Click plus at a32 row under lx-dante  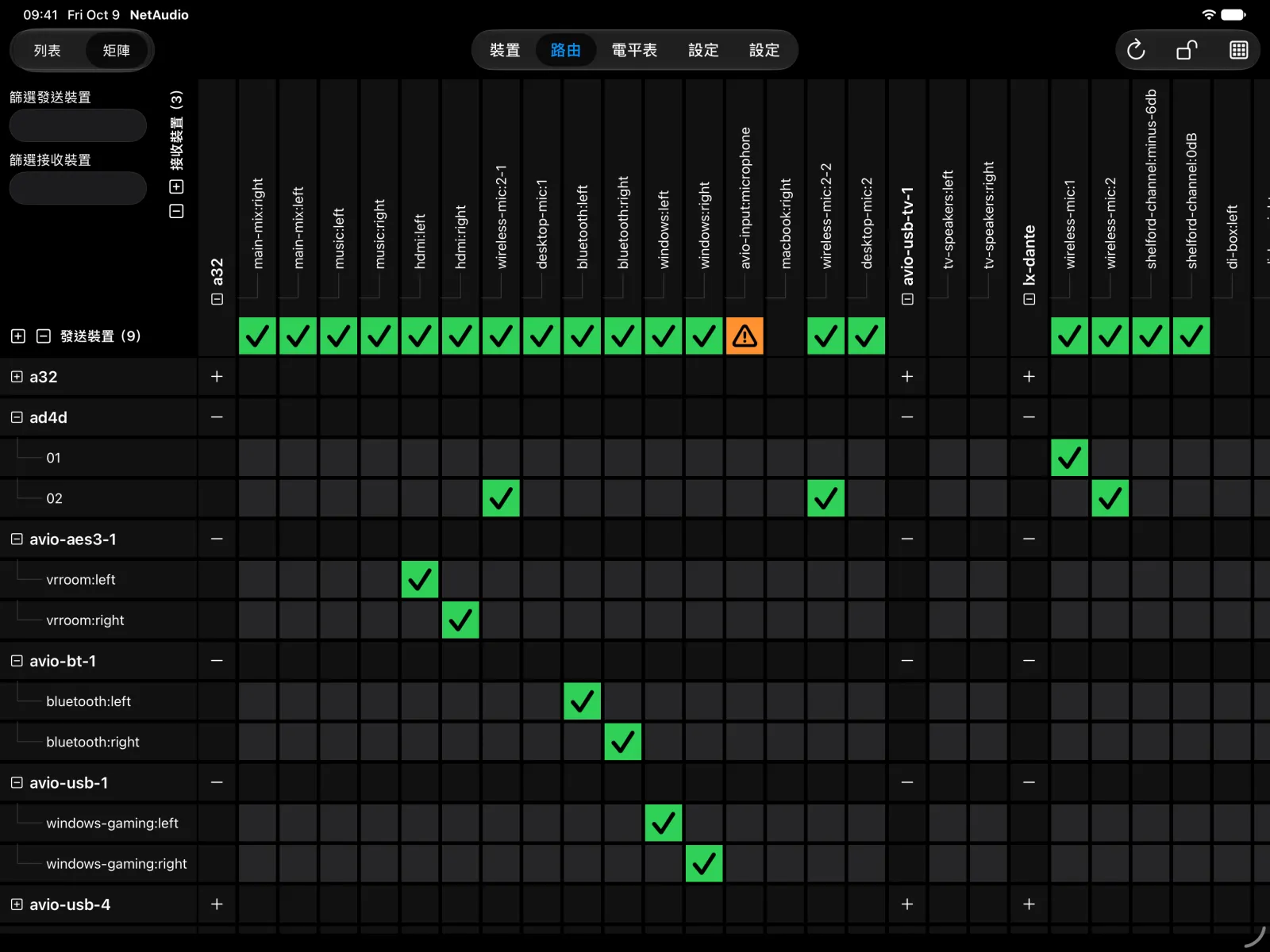point(1029,376)
